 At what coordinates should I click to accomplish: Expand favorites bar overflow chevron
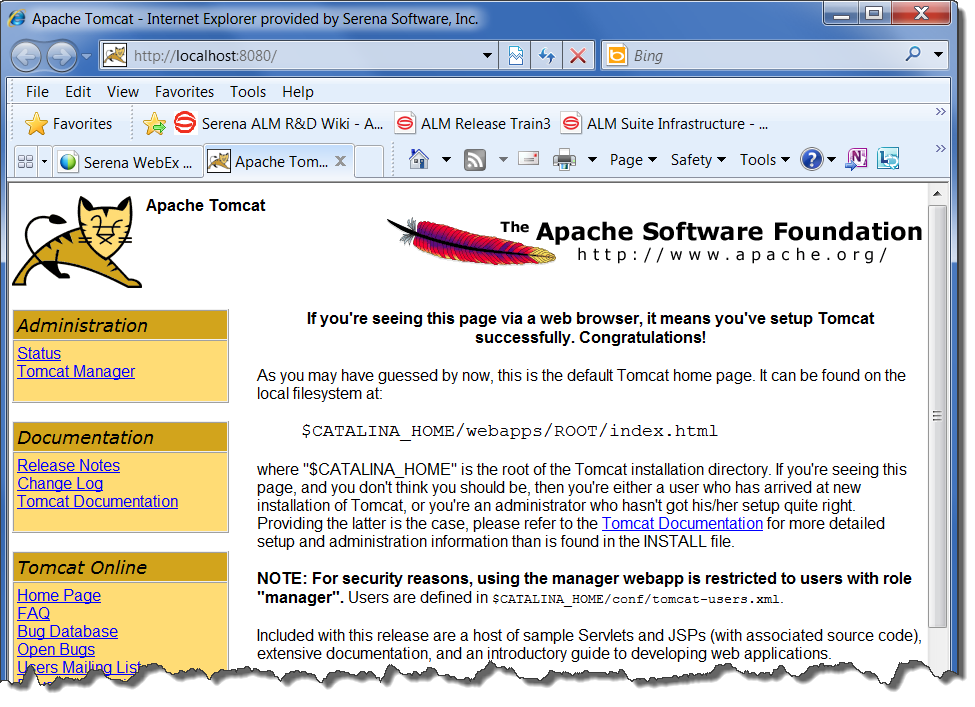pyautogui.click(x=940, y=112)
